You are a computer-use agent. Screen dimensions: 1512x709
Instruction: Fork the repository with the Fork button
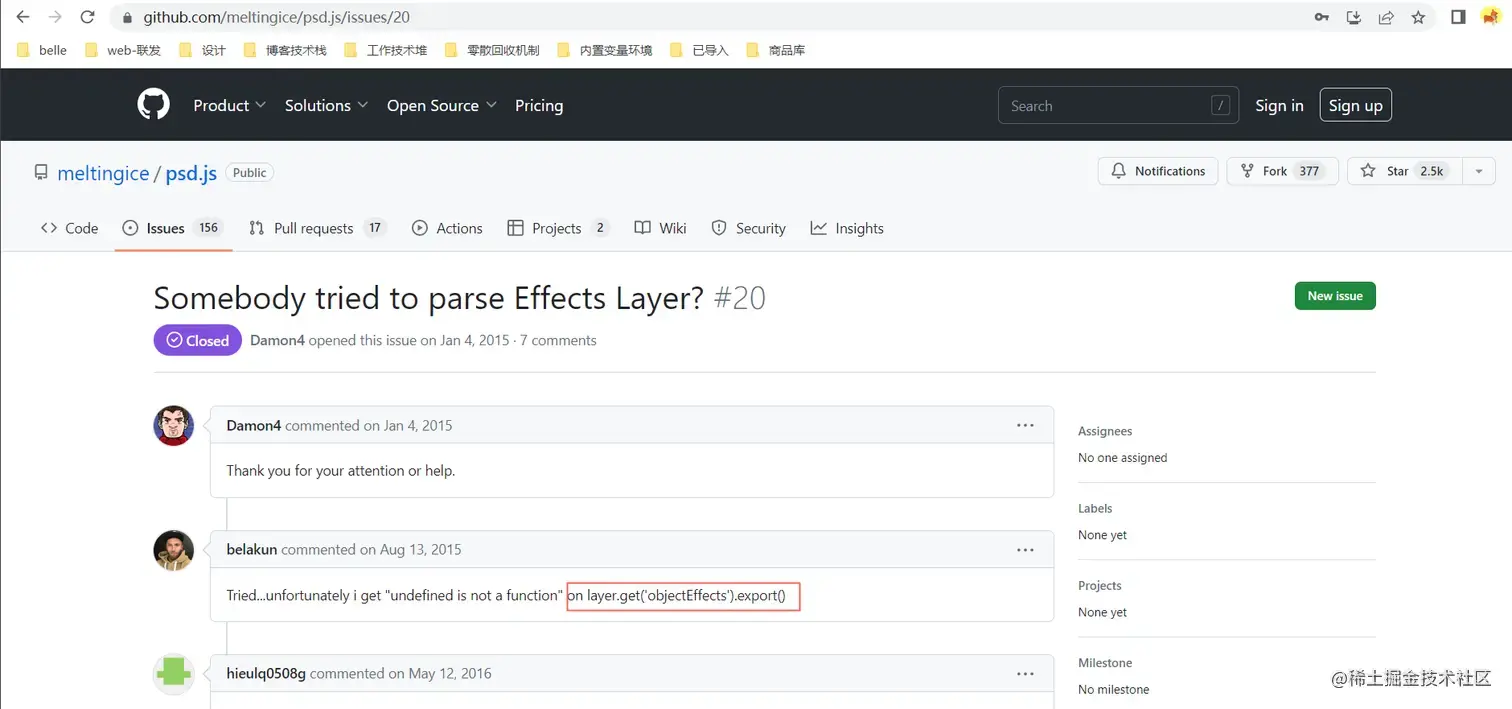point(1283,171)
